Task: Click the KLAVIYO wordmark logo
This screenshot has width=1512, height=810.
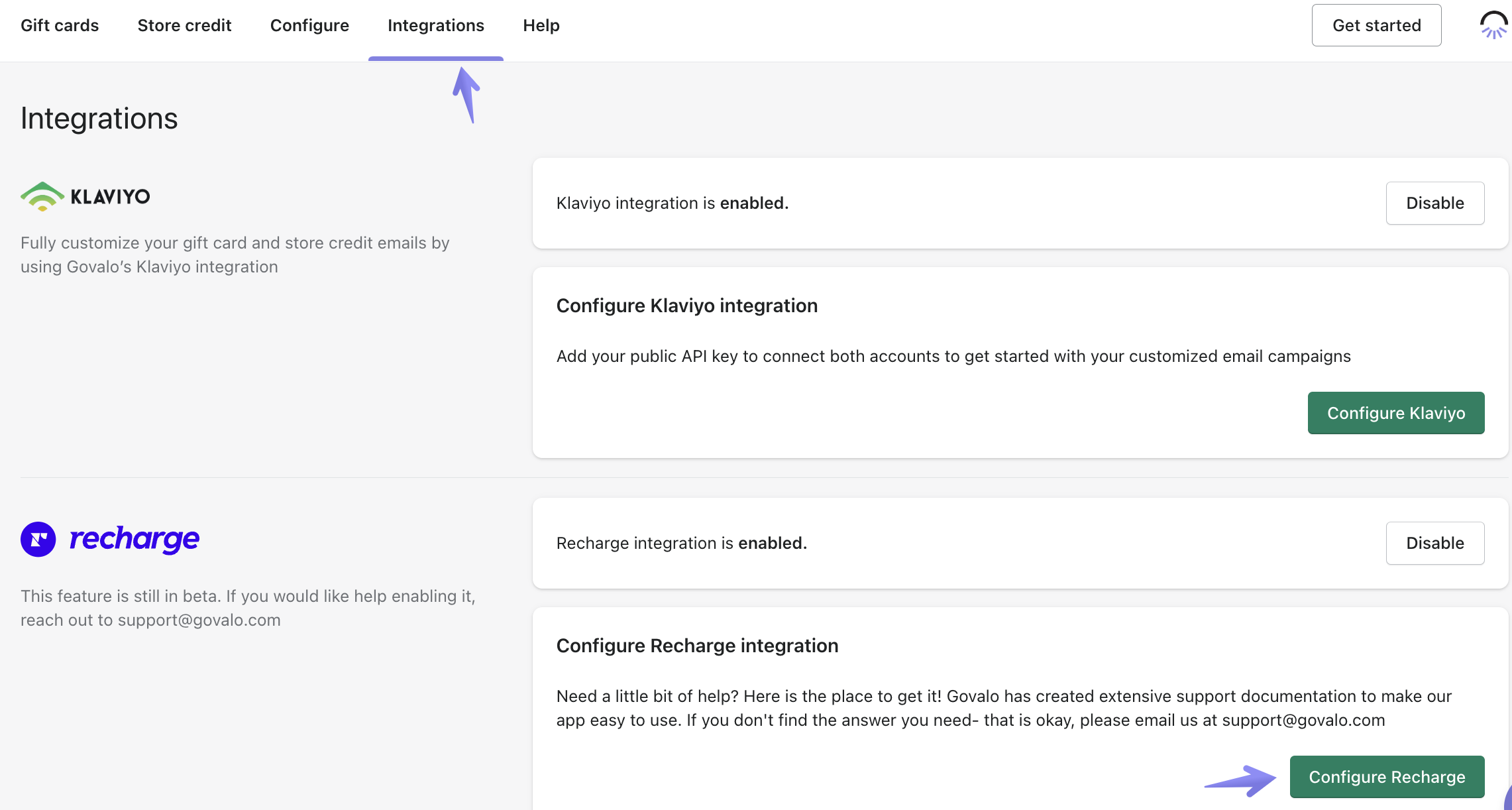Action: coord(110,197)
